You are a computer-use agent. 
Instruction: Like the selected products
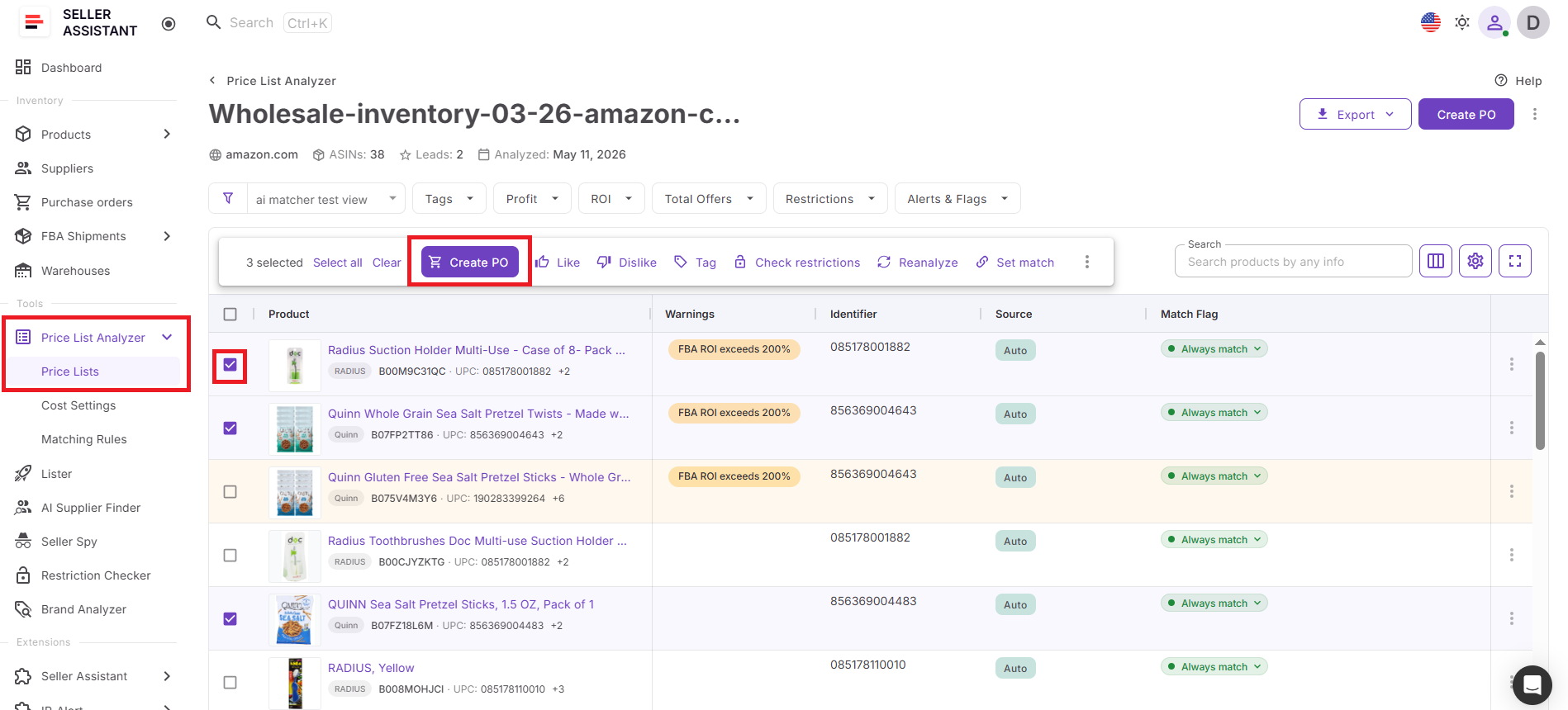coord(558,262)
